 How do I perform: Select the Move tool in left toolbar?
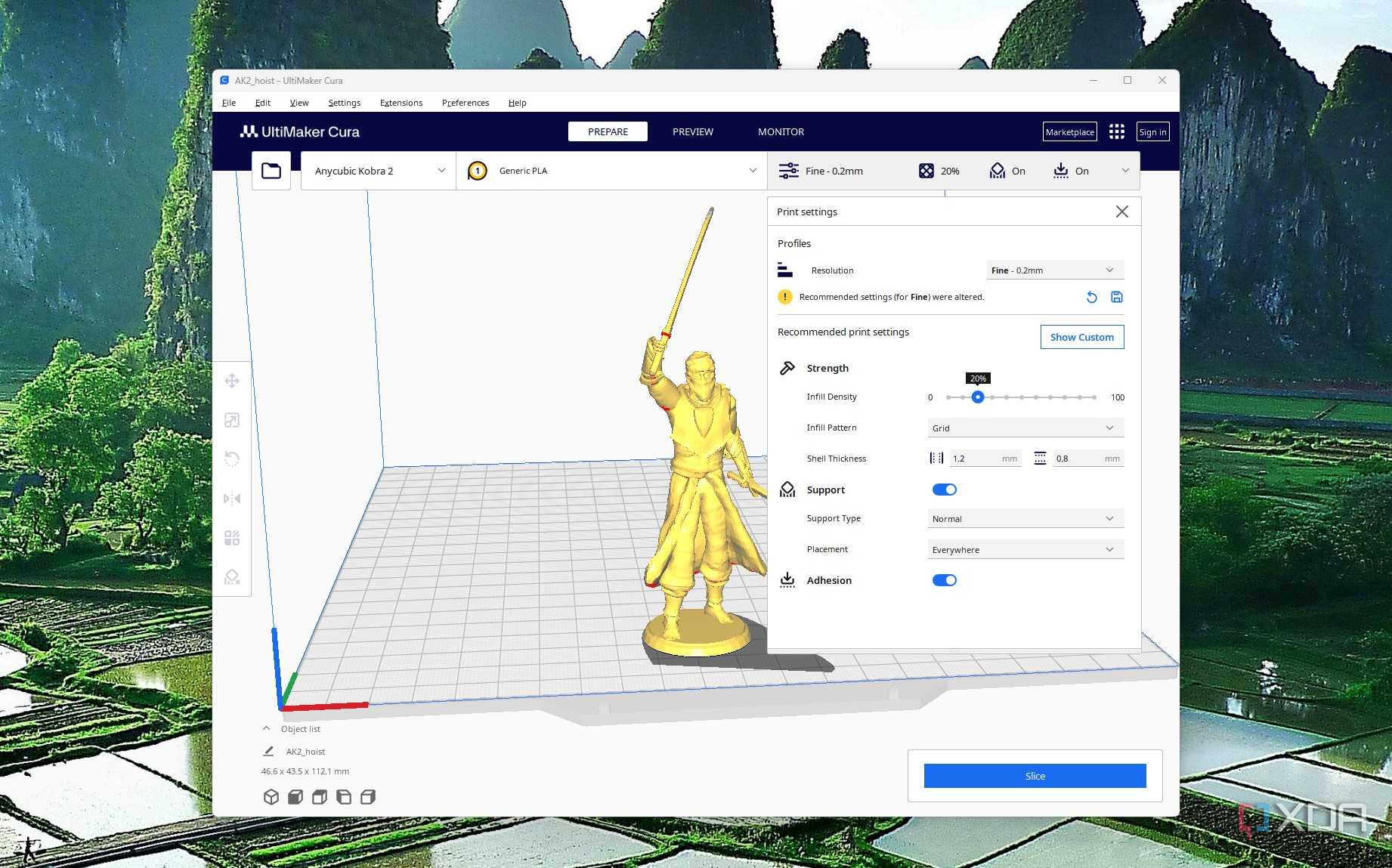pos(232,381)
